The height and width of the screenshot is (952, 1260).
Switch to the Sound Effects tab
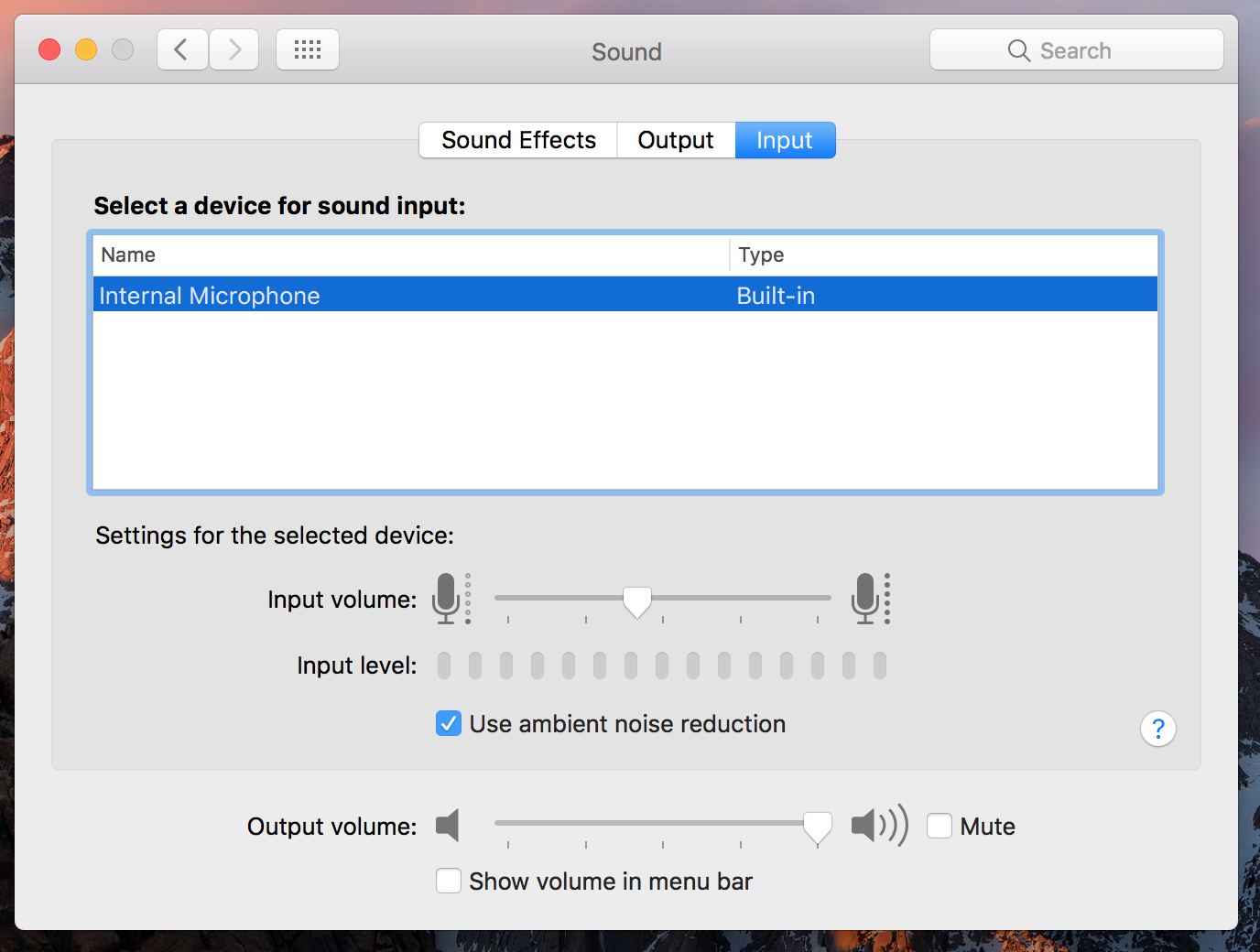[x=518, y=140]
